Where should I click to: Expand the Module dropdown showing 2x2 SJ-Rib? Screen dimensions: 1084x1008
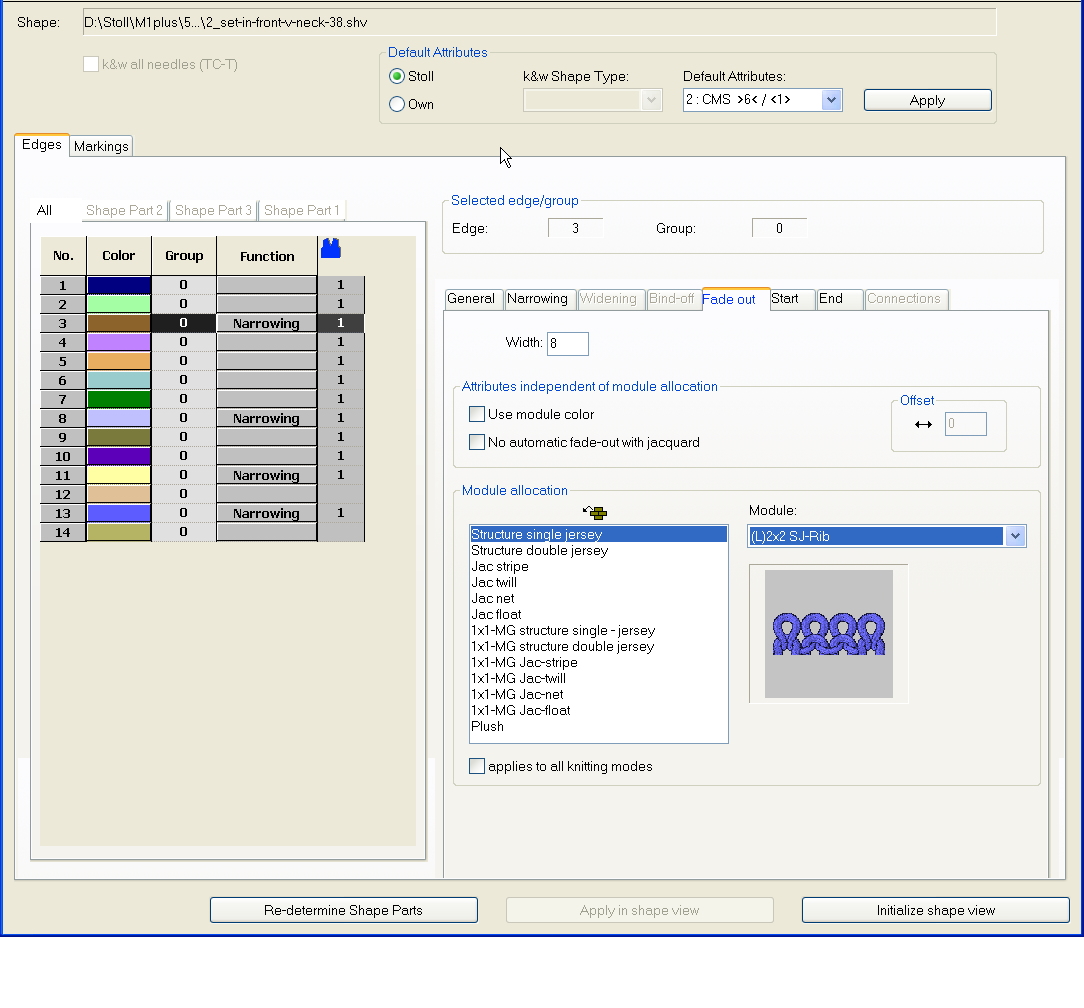coord(1016,536)
